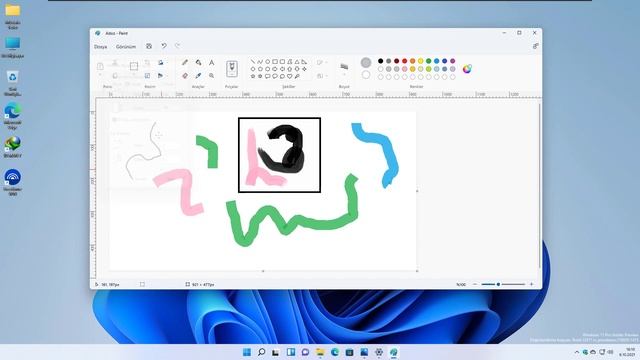Viewport: 640px width, 360px height.
Task: Click the zoom slider handle
Action: click(x=498, y=284)
